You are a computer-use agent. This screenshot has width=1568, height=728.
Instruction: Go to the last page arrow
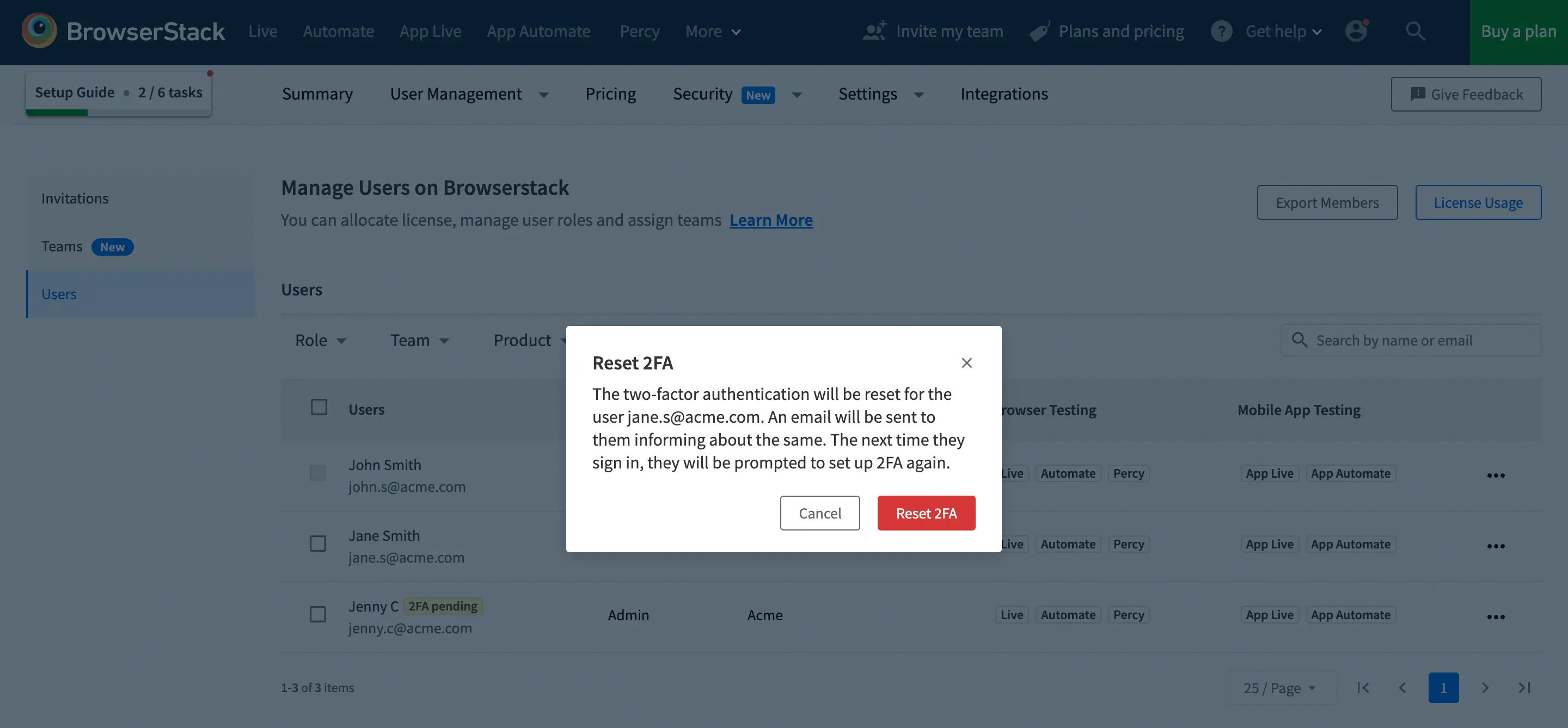pos(1523,688)
